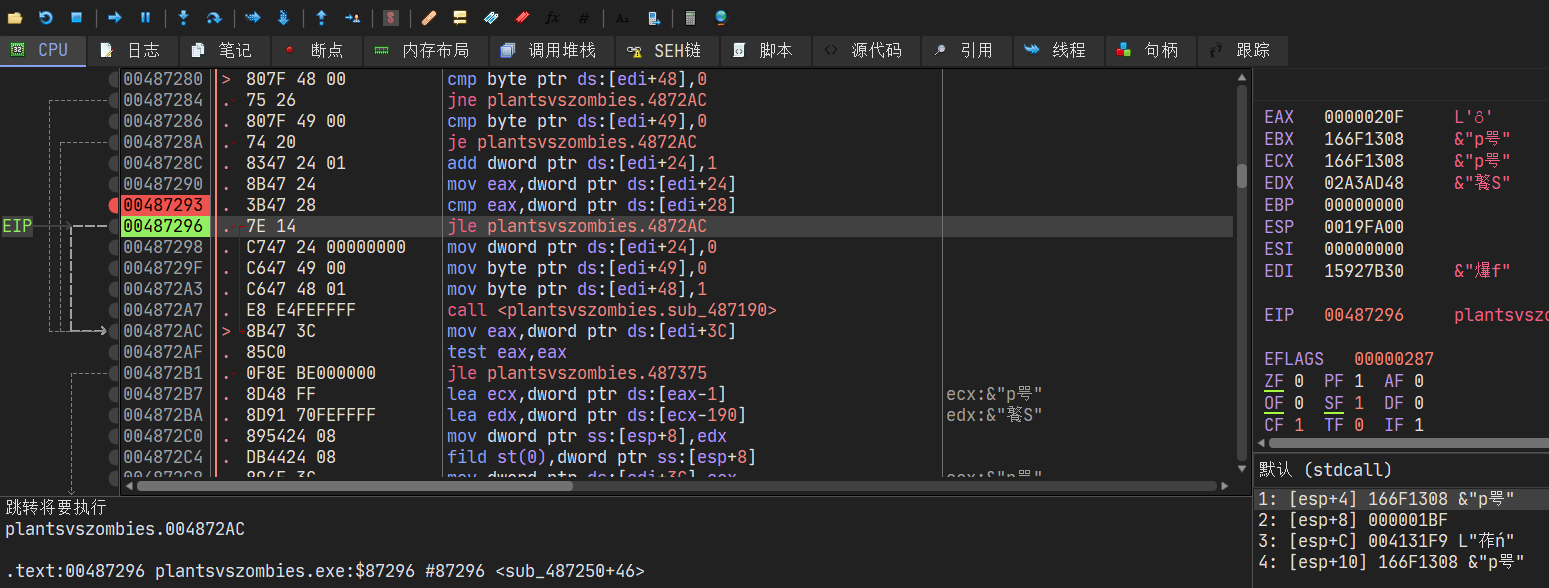The height and width of the screenshot is (588, 1549).
Task: Open the Find Strings Az icon
Action: [621, 18]
